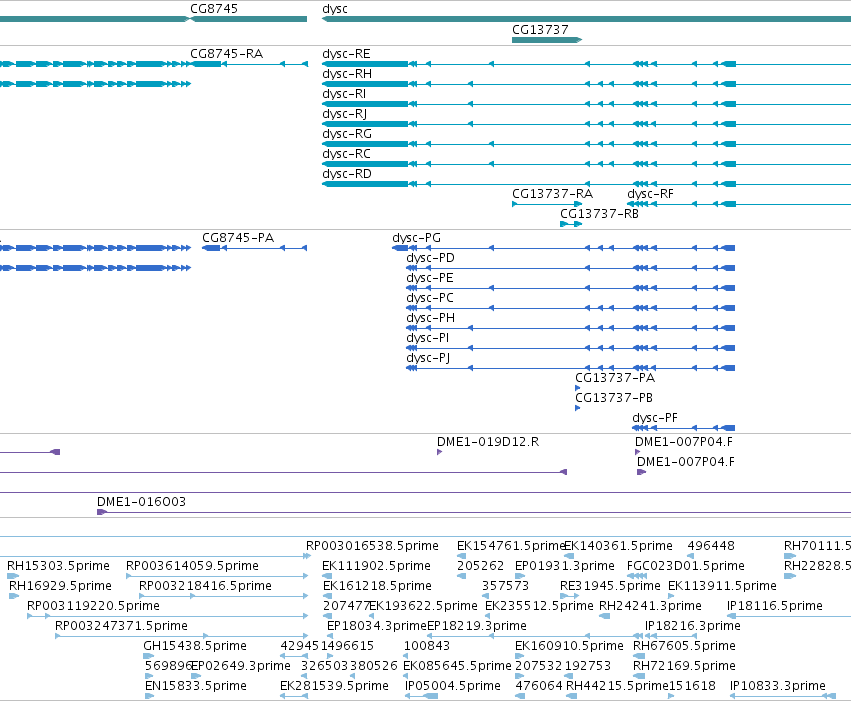Click the RP003218416.5prime EST

[x=205, y=586]
